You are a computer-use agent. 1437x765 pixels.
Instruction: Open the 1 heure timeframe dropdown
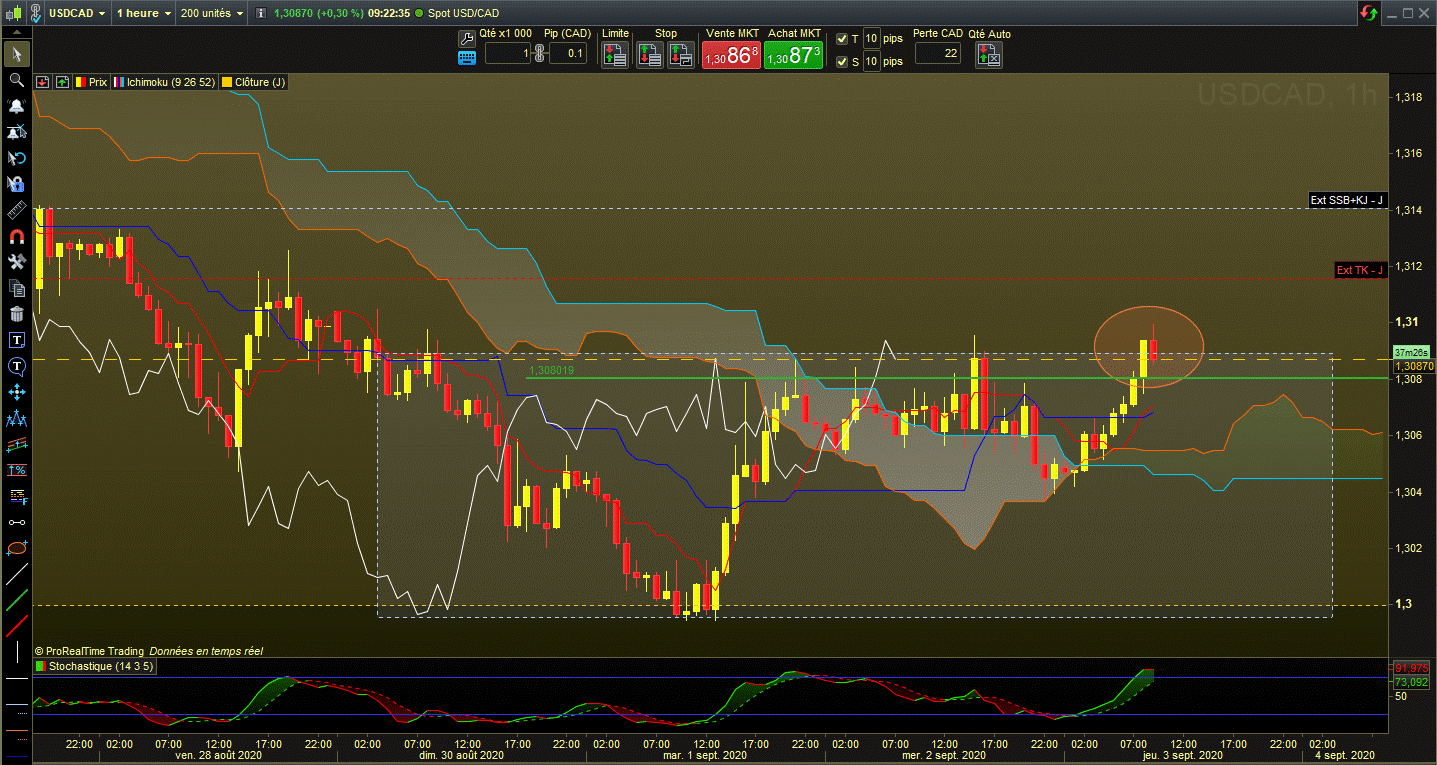(143, 14)
